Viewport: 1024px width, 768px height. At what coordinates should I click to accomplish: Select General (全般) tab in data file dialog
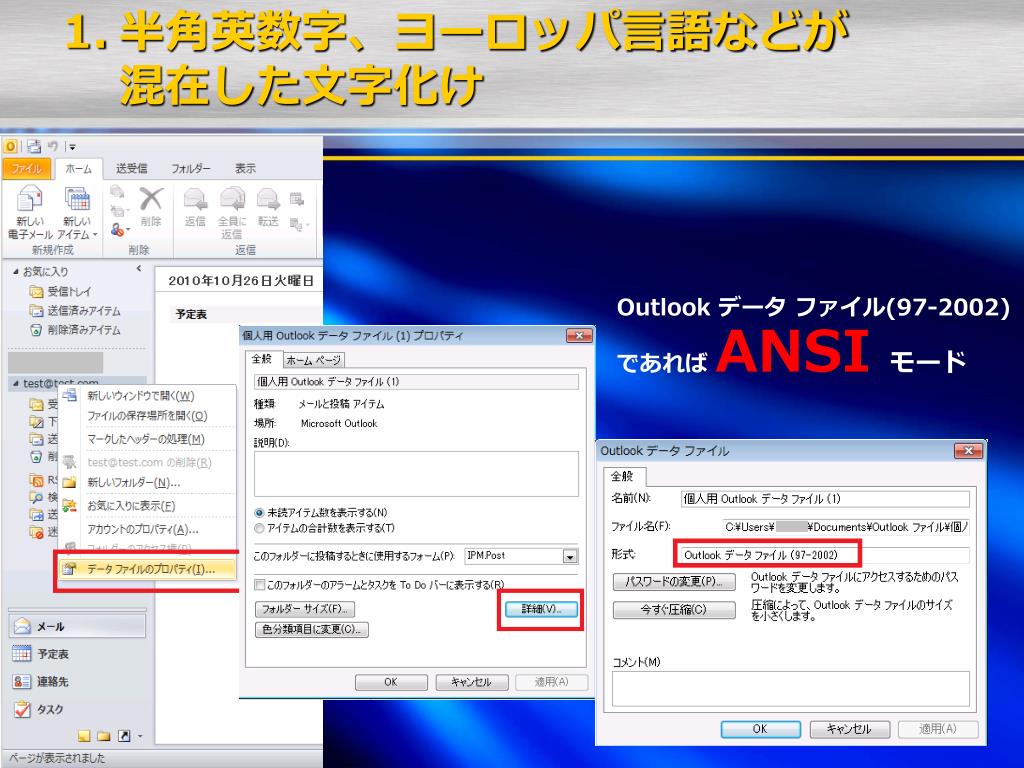click(x=622, y=476)
